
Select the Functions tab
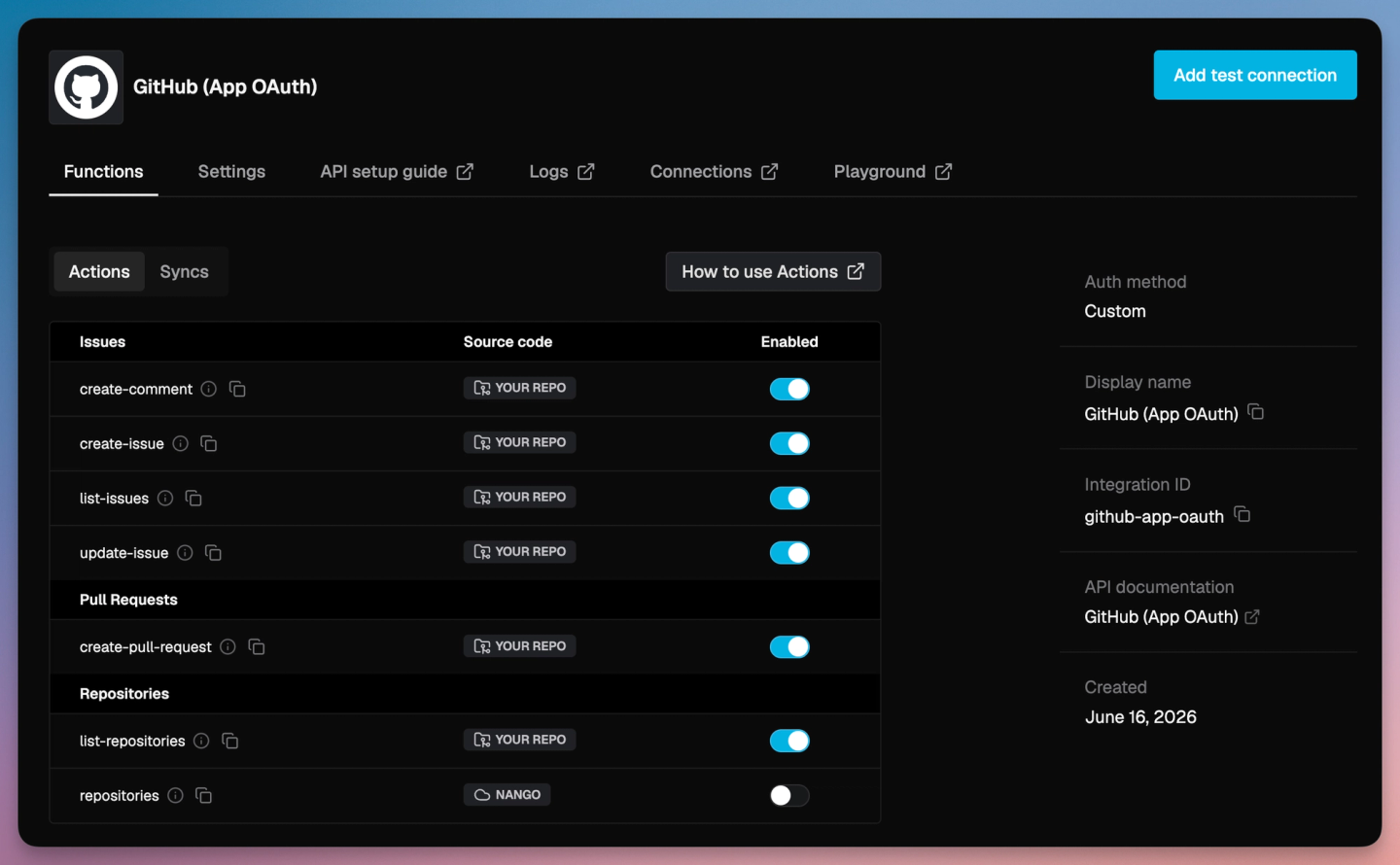(x=103, y=171)
